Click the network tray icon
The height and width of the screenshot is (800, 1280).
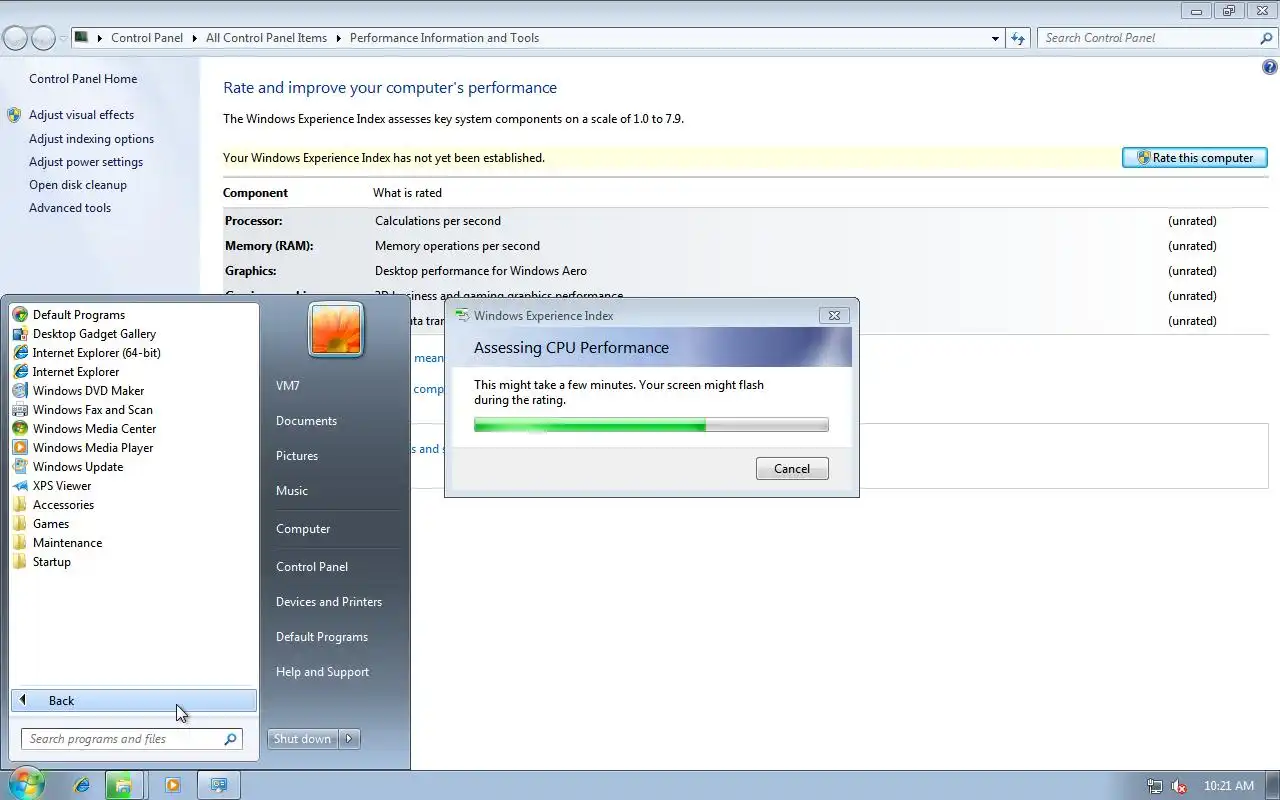1155,787
